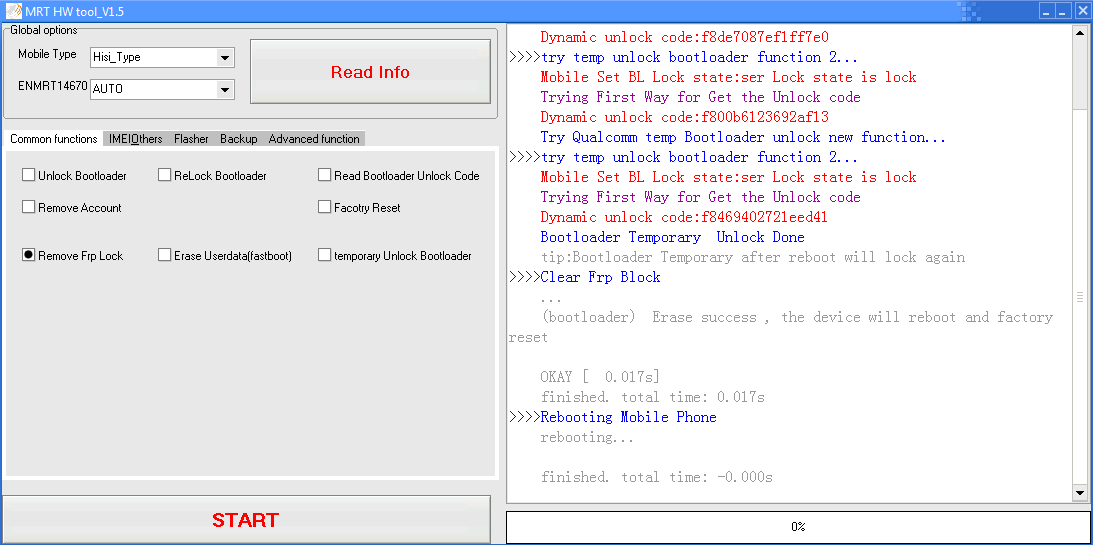Click 'Dynamic unlock code:f8469402721eed41' log line
This screenshot has height=545, width=1093.
[x=684, y=217]
